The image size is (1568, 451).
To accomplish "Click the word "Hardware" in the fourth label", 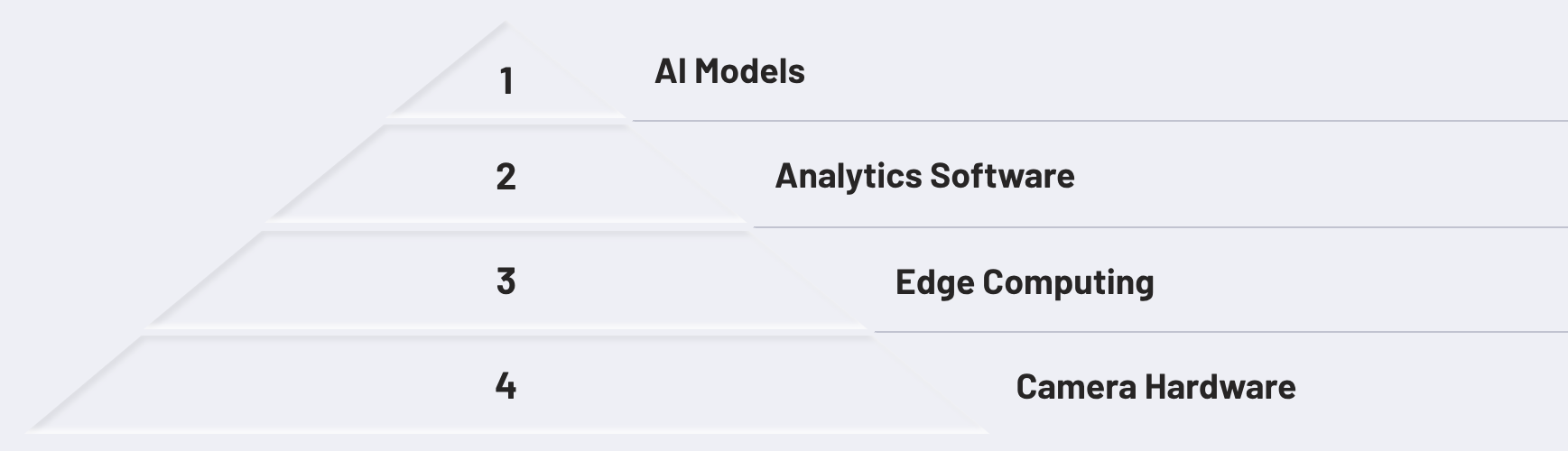I will pos(1220,387).
